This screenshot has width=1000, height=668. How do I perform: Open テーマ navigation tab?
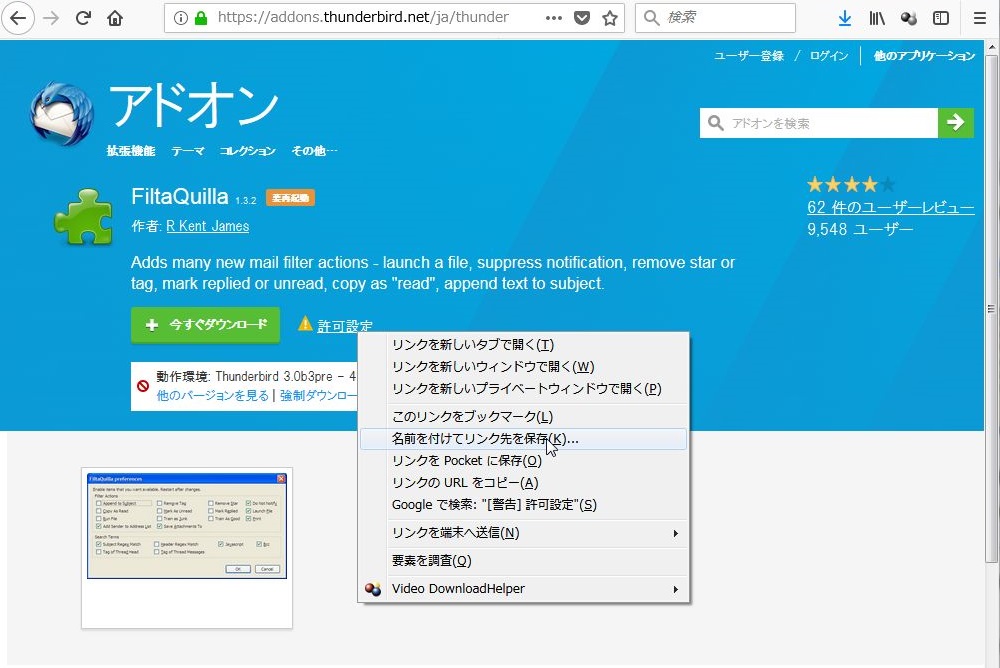(x=188, y=151)
